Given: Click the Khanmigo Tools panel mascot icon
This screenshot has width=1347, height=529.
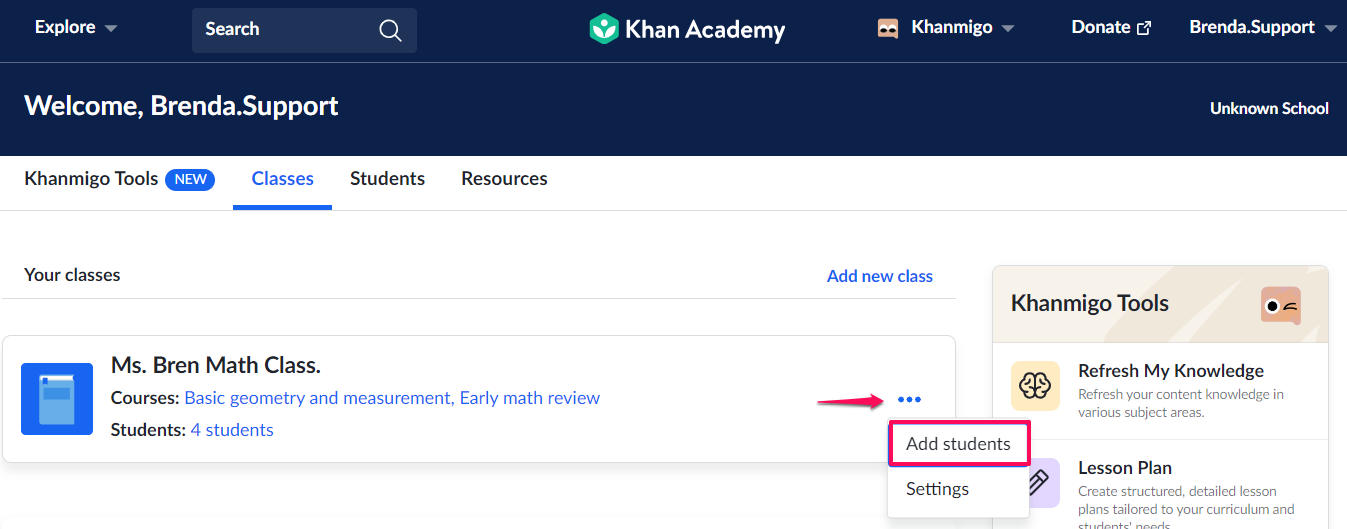Looking at the screenshot, I should (1281, 305).
